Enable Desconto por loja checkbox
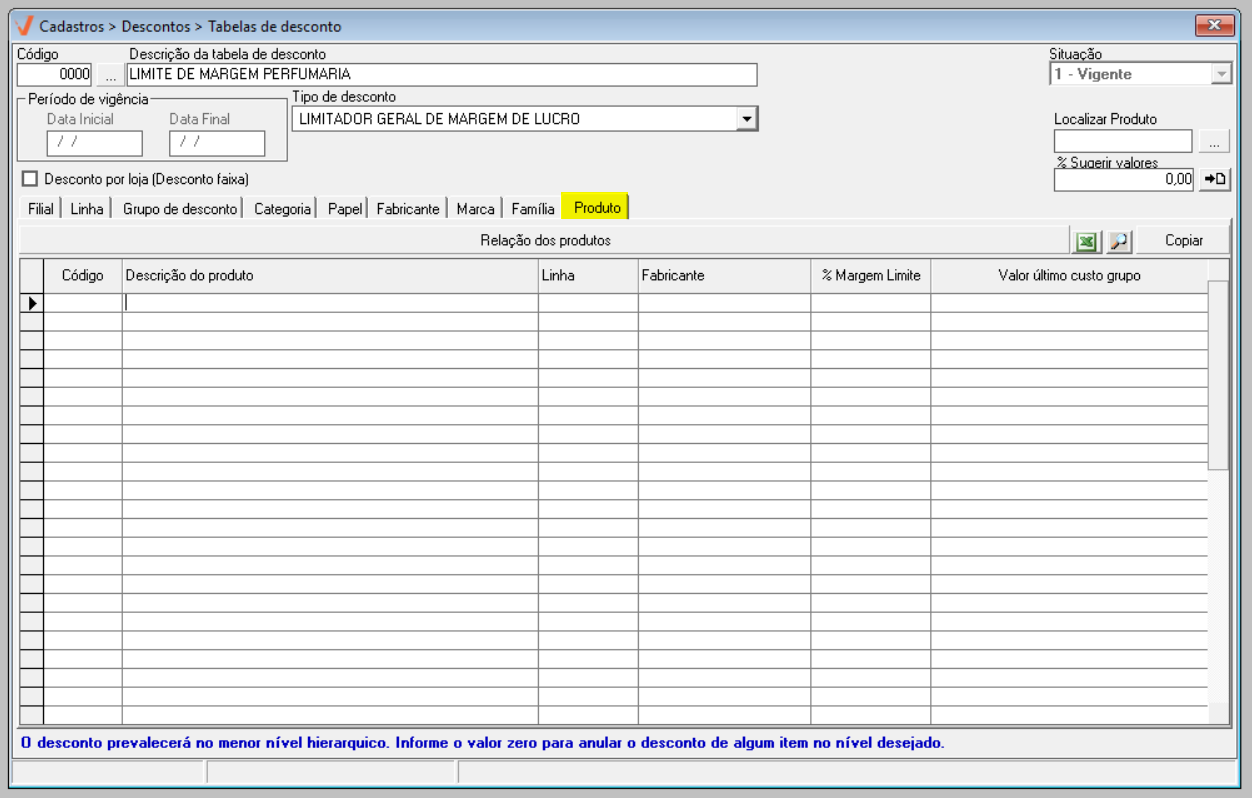Screen dimensions: 1252x798 click(29, 179)
